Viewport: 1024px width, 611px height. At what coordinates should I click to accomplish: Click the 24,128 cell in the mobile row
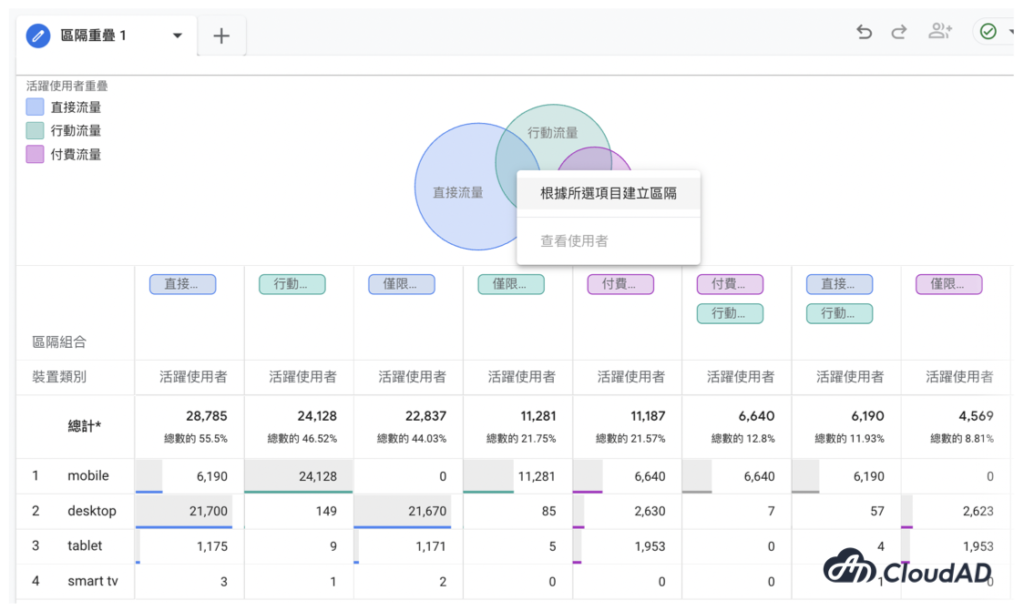click(317, 477)
